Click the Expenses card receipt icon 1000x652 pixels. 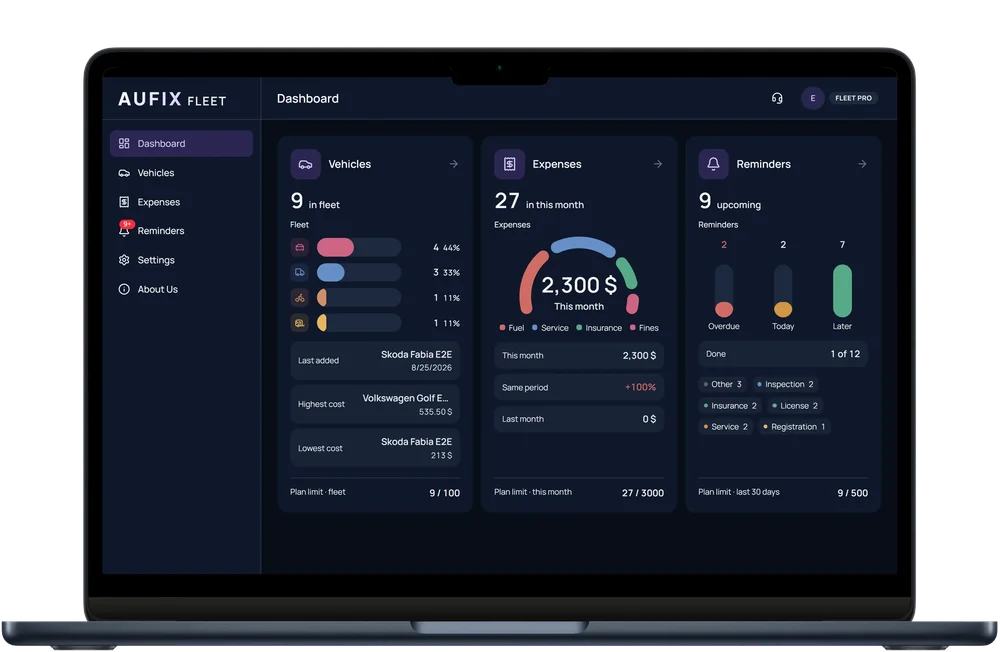[x=510, y=165]
